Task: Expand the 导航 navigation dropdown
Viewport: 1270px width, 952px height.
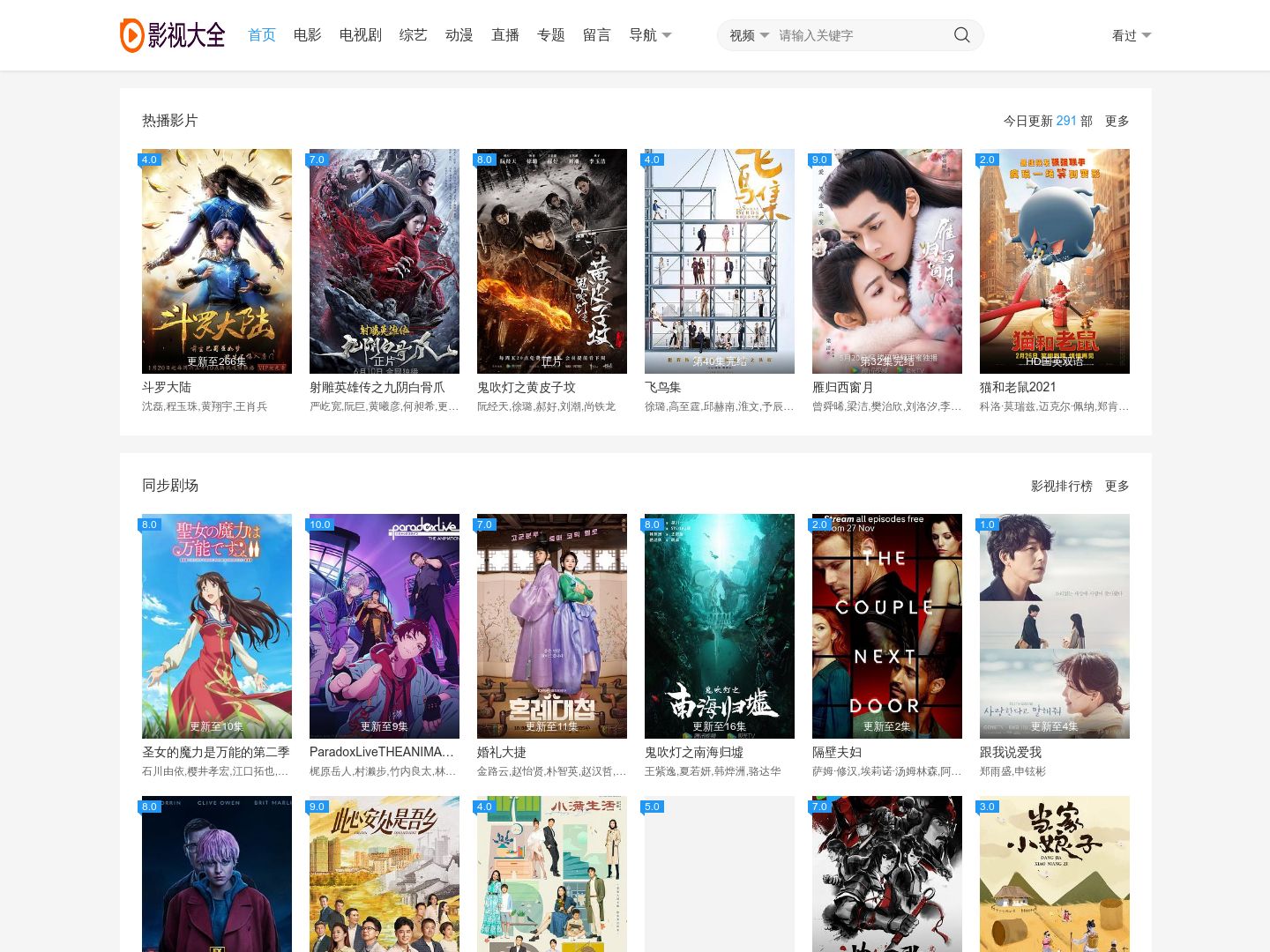Action: (650, 35)
